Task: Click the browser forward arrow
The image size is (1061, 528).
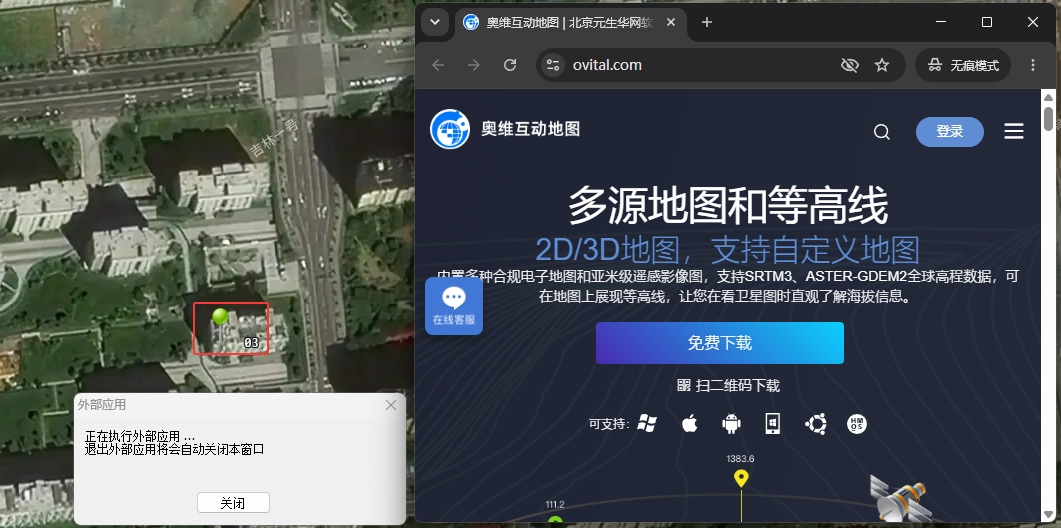Action: pos(474,65)
